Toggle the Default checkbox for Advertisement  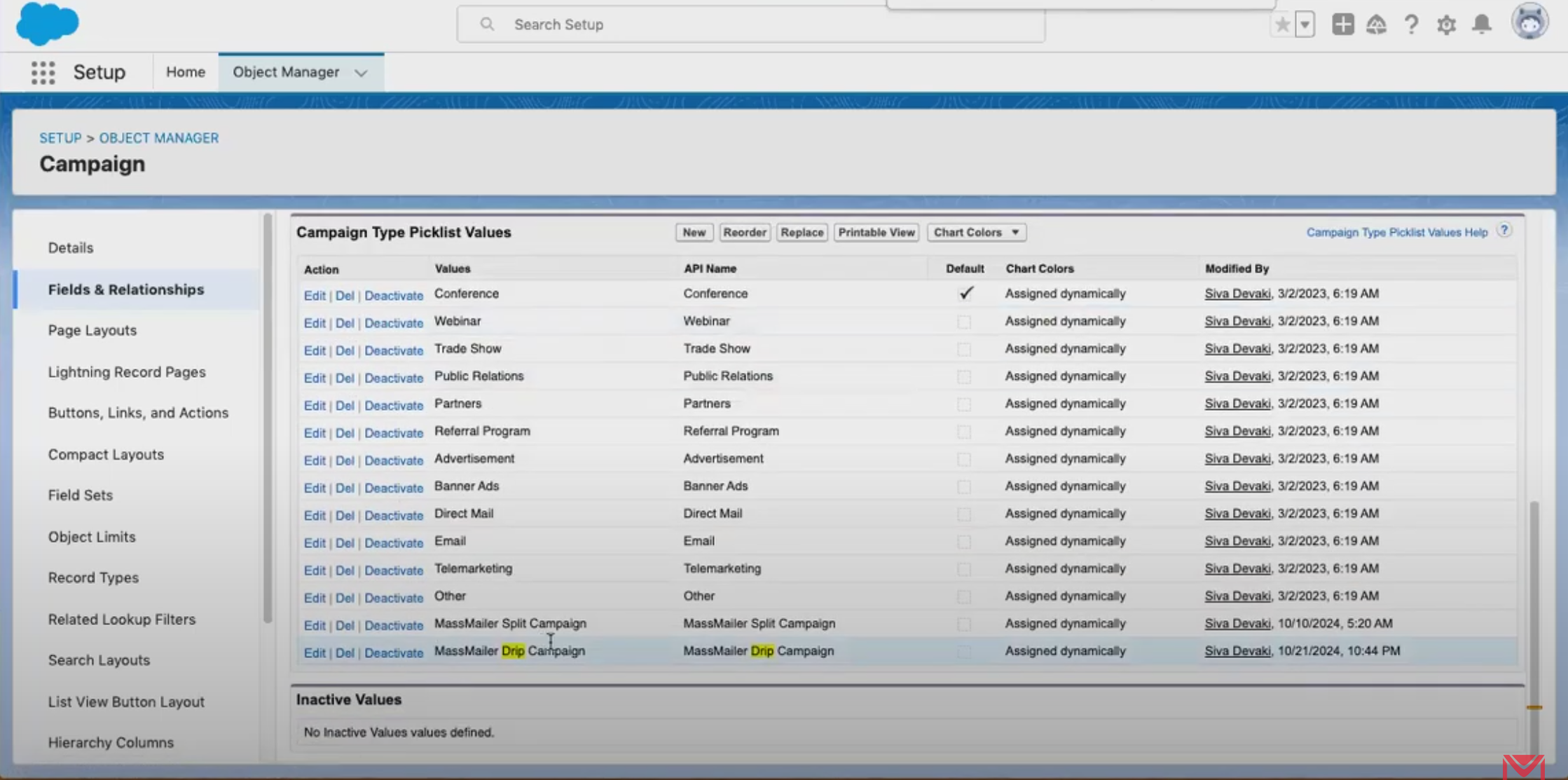point(964,459)
